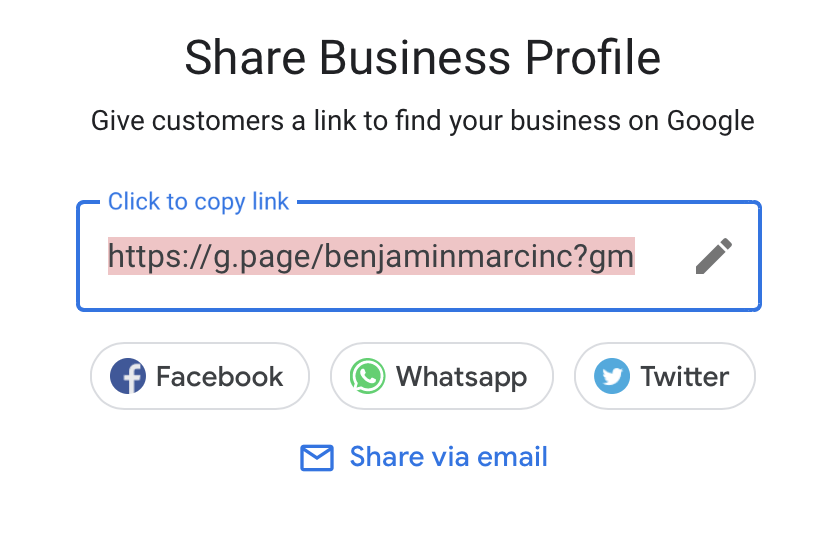Click the word 'Google' in the subtitle
This screenshot has height=536, width=830.
pyautogui.click(x=710, y=122)
